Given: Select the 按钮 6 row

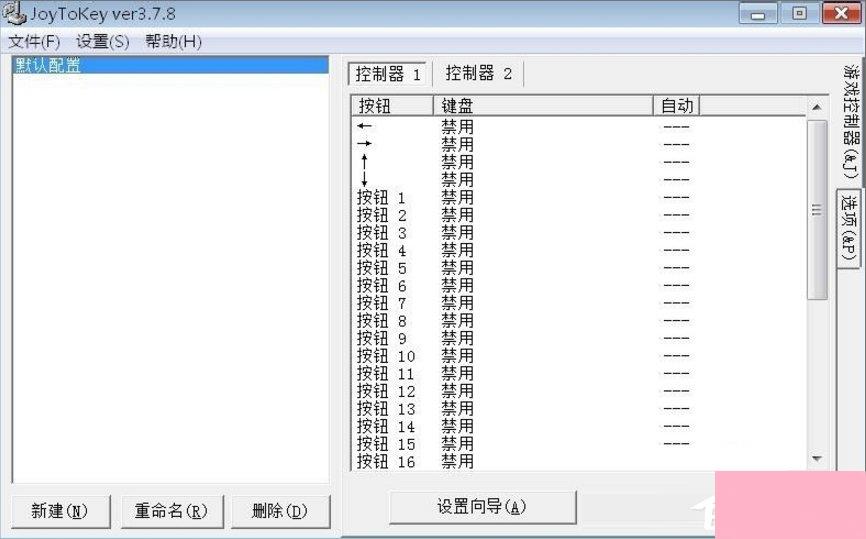Looking at the screenshot, I should click(x=578, y=286).
